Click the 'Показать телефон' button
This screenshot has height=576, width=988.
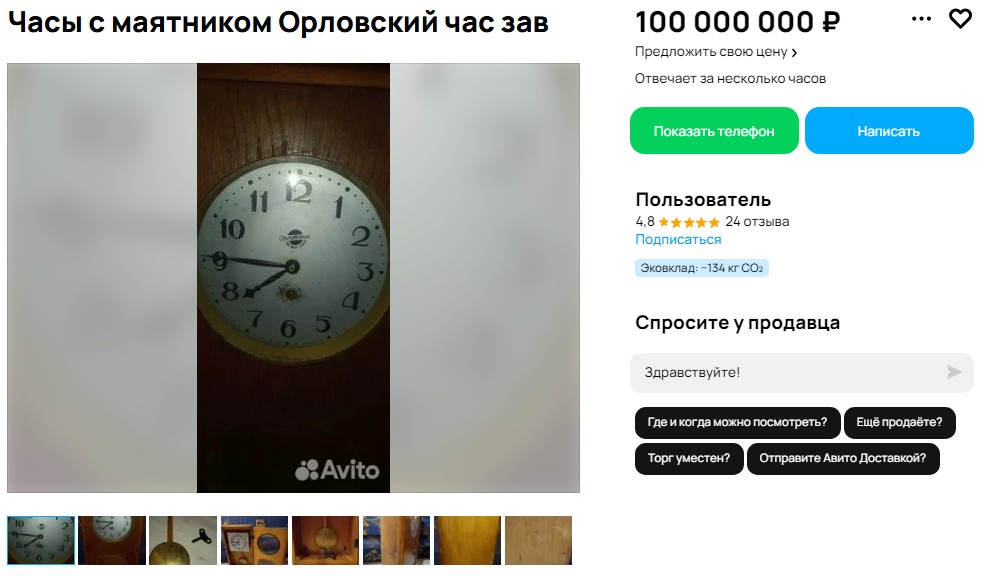click(714, 130)
